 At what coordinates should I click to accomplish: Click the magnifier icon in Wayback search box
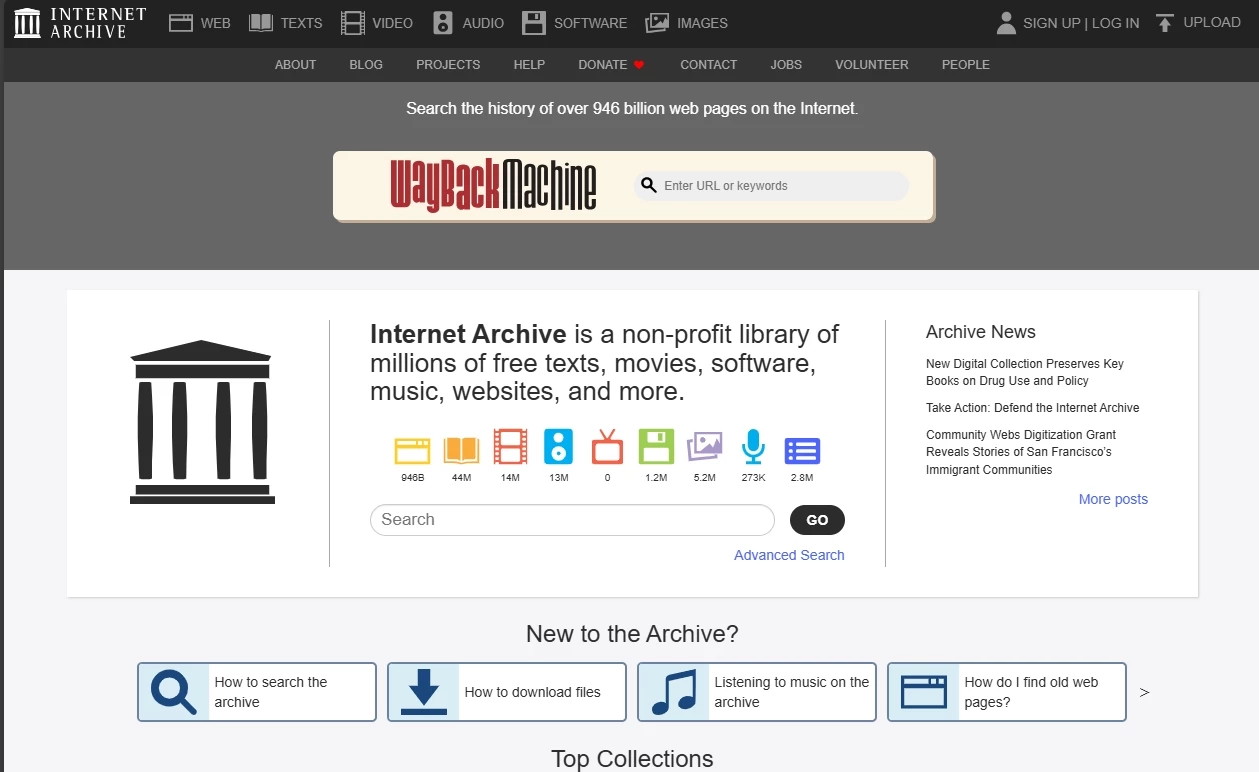pos(649,185)
